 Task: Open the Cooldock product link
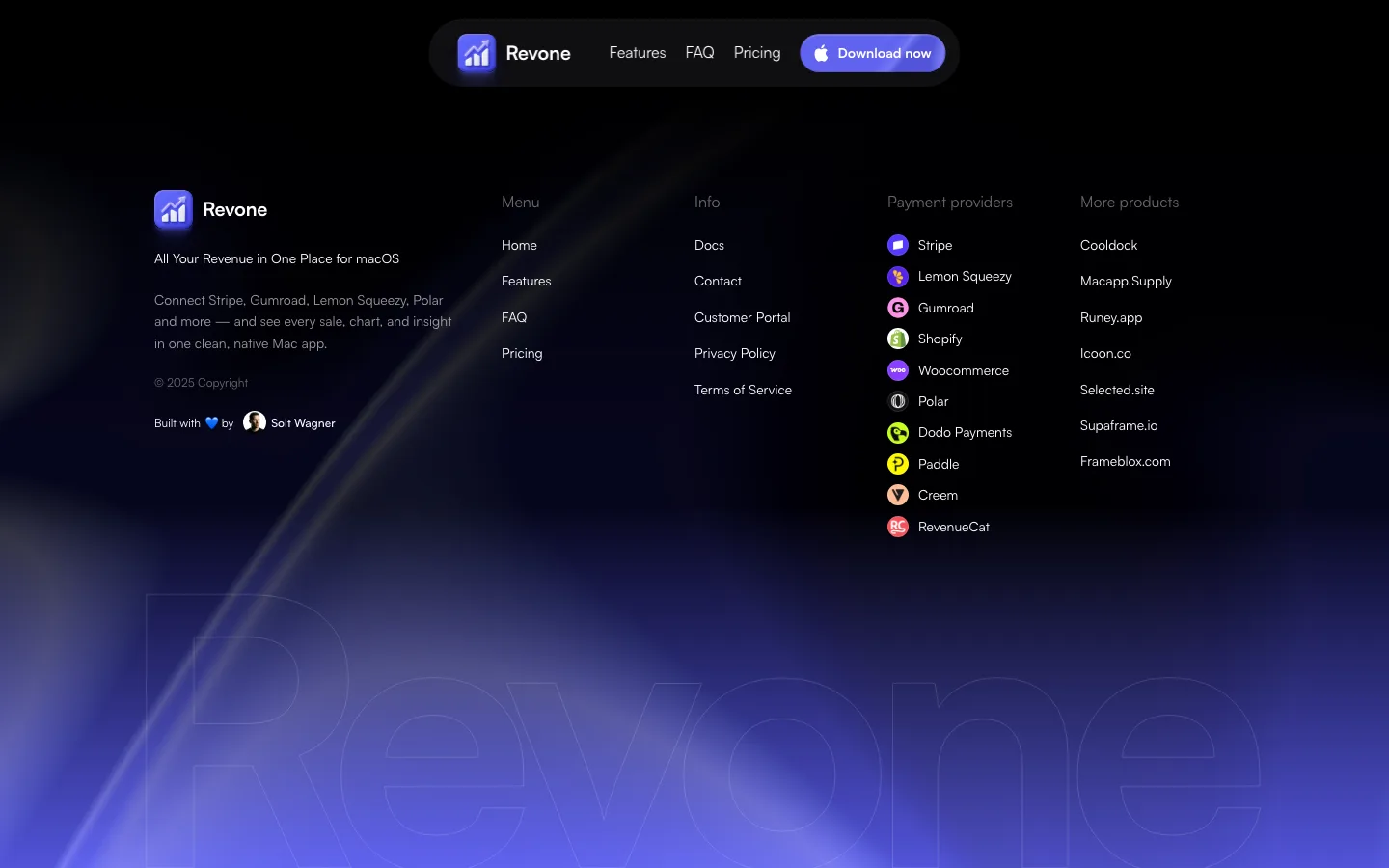(1108, 245)
